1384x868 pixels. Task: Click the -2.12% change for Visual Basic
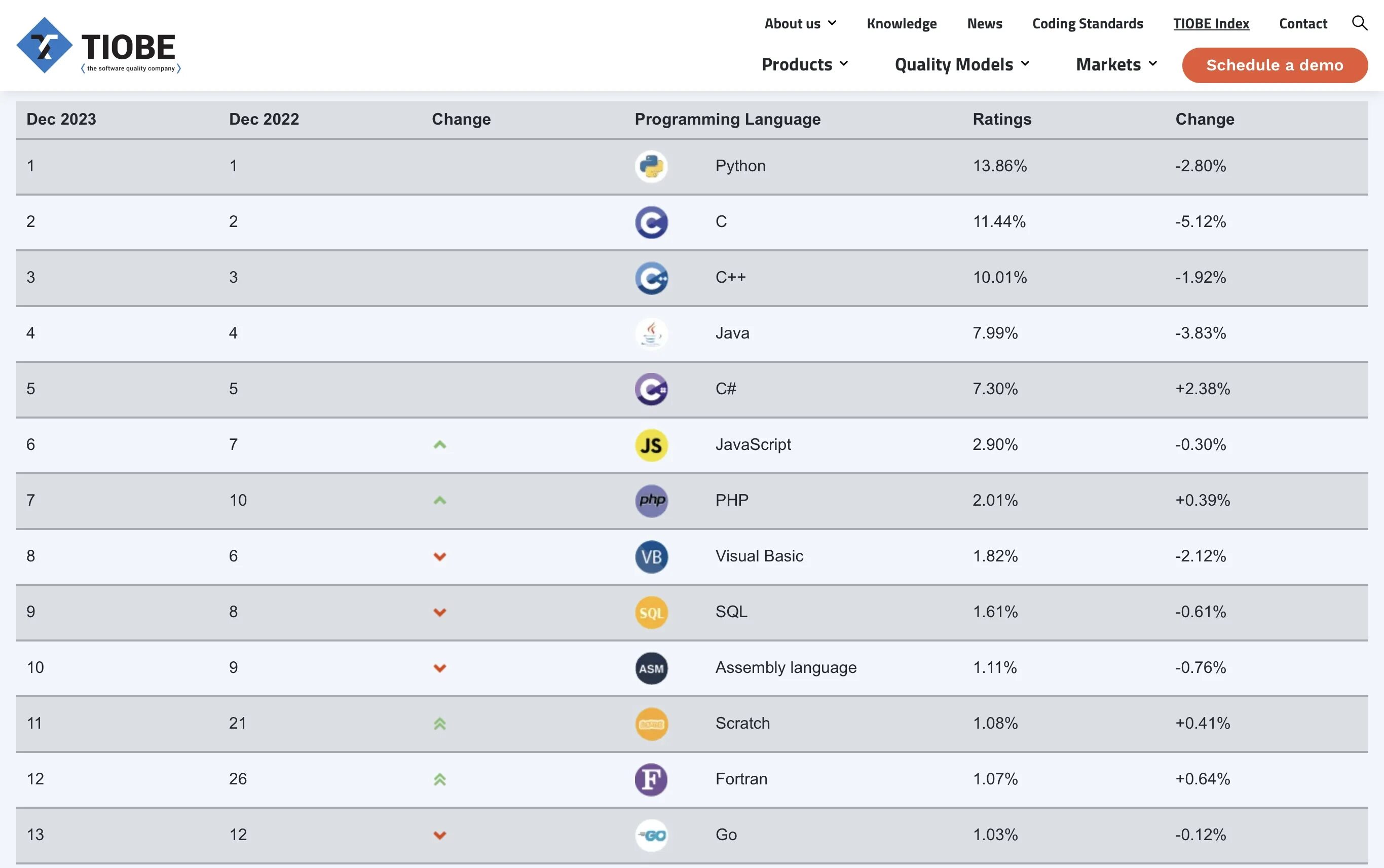click(1201, 556)
